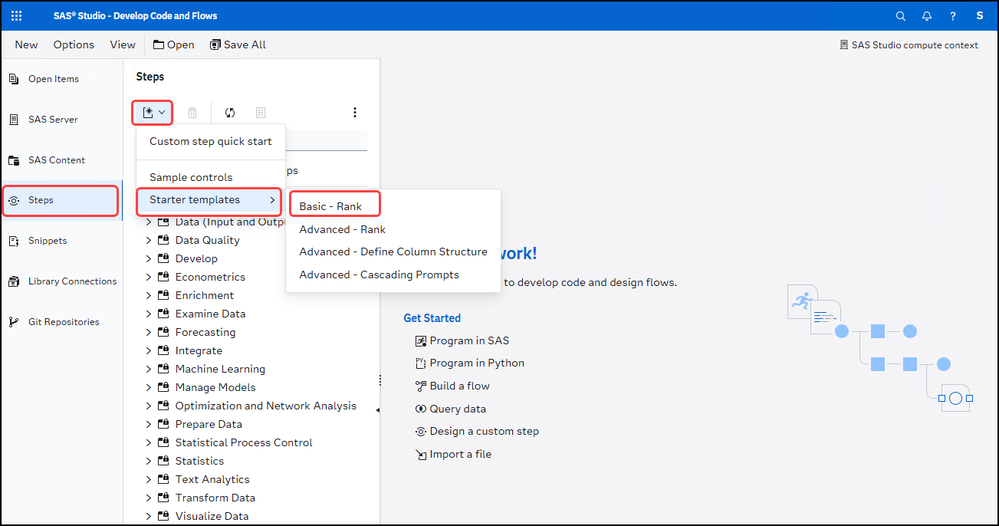Expand the Manage Models folder
The height and width of the screenshot is (526, 999).
(x=148, y=387)
